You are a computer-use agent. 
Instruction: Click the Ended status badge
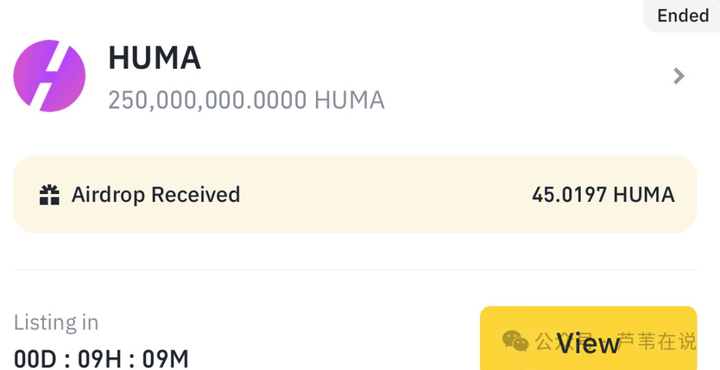pyautogui.click(x=683, y=16)
